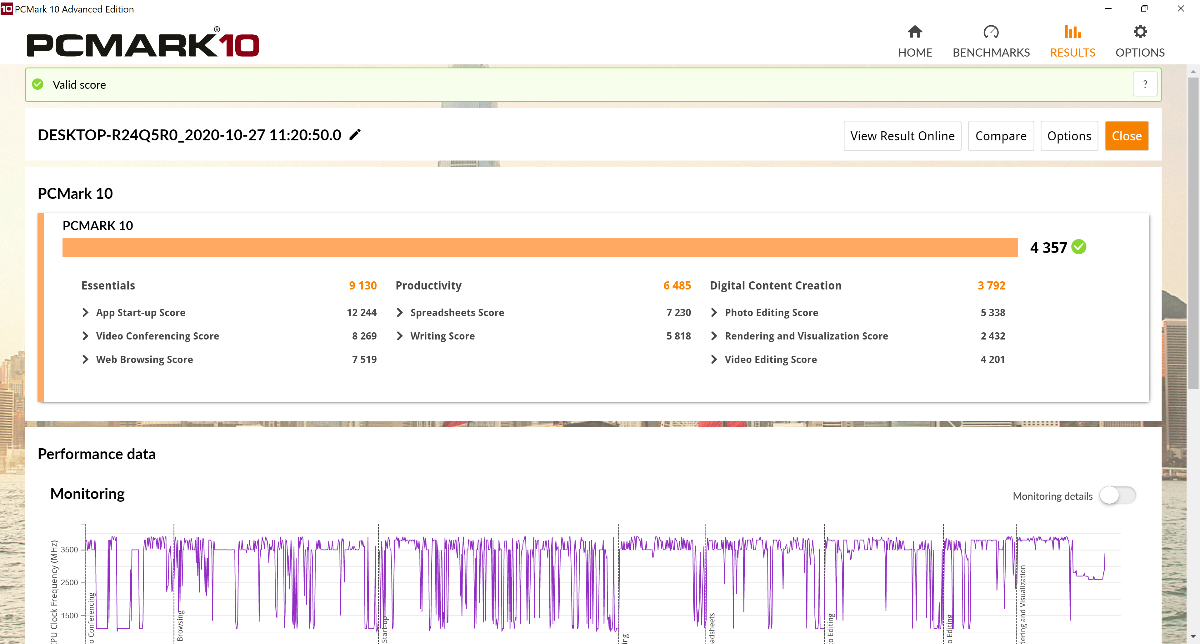
Task: Click the green valid score checkmark icon
Action: 38,85
